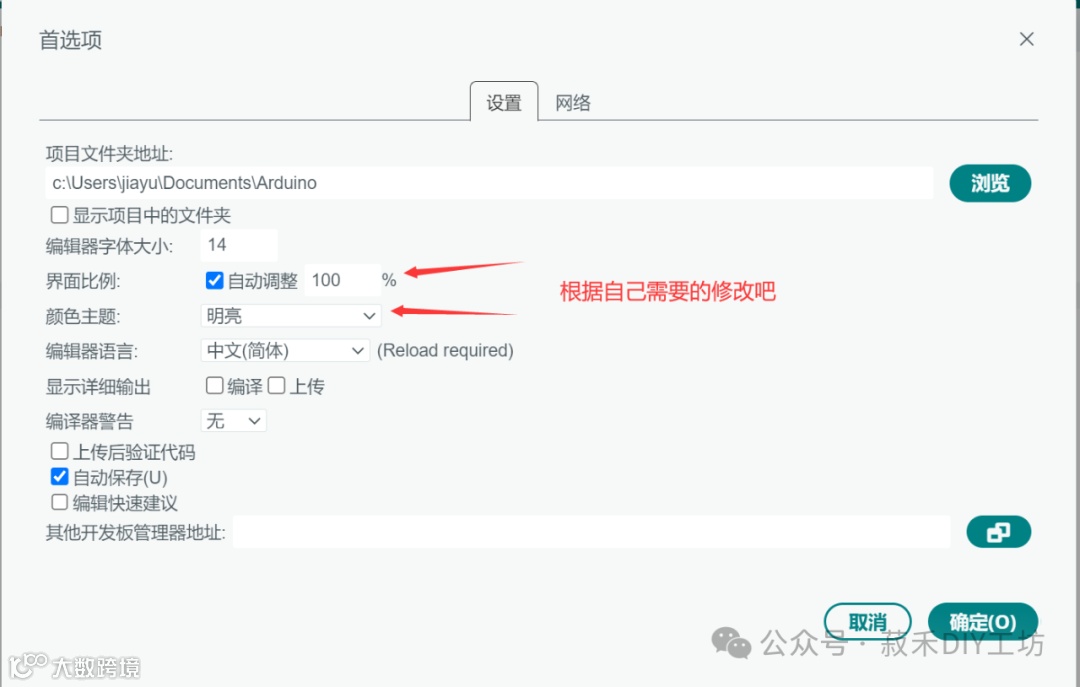Click the additional boards URL window icon

(999, 532)
